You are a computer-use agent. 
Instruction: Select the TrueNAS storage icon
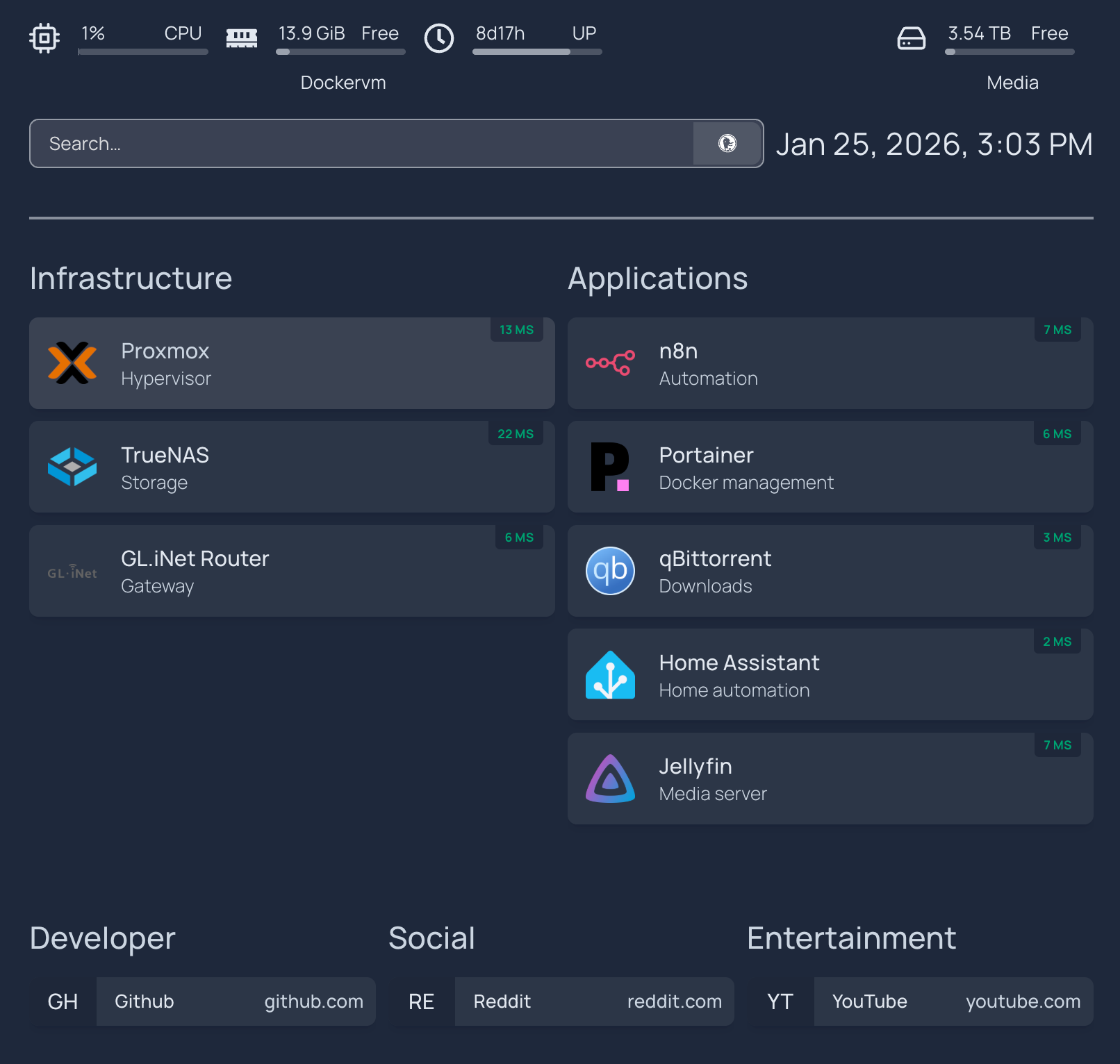(x=72, y=467)
